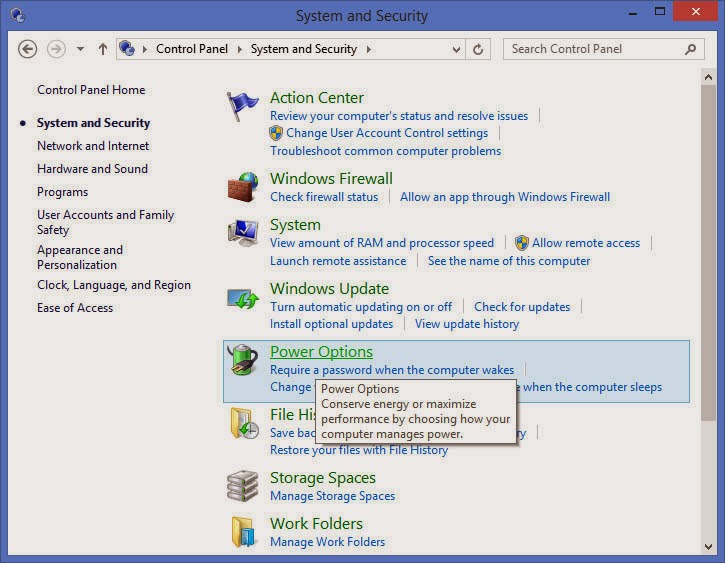Refresh the Control Panel view

(x=478, y=49)
